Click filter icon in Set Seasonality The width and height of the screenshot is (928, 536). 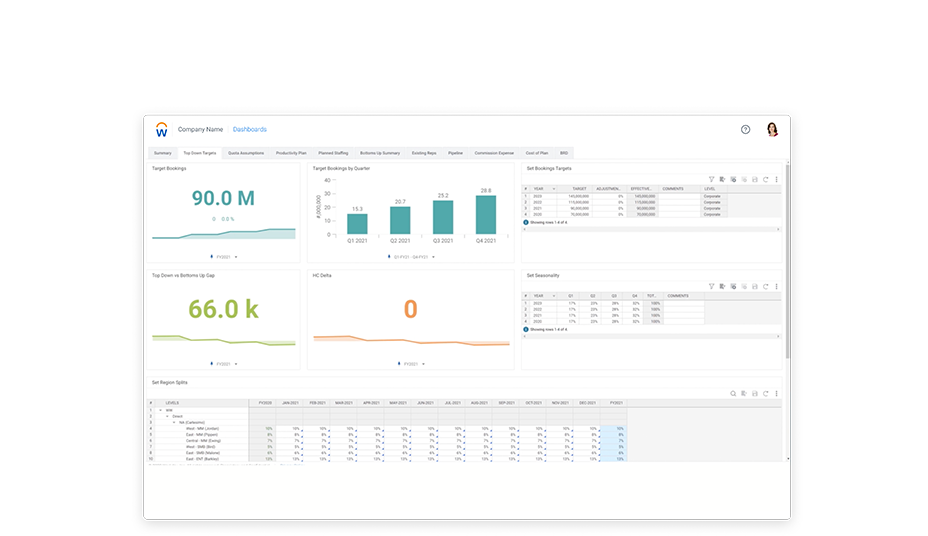pos(711,286)
